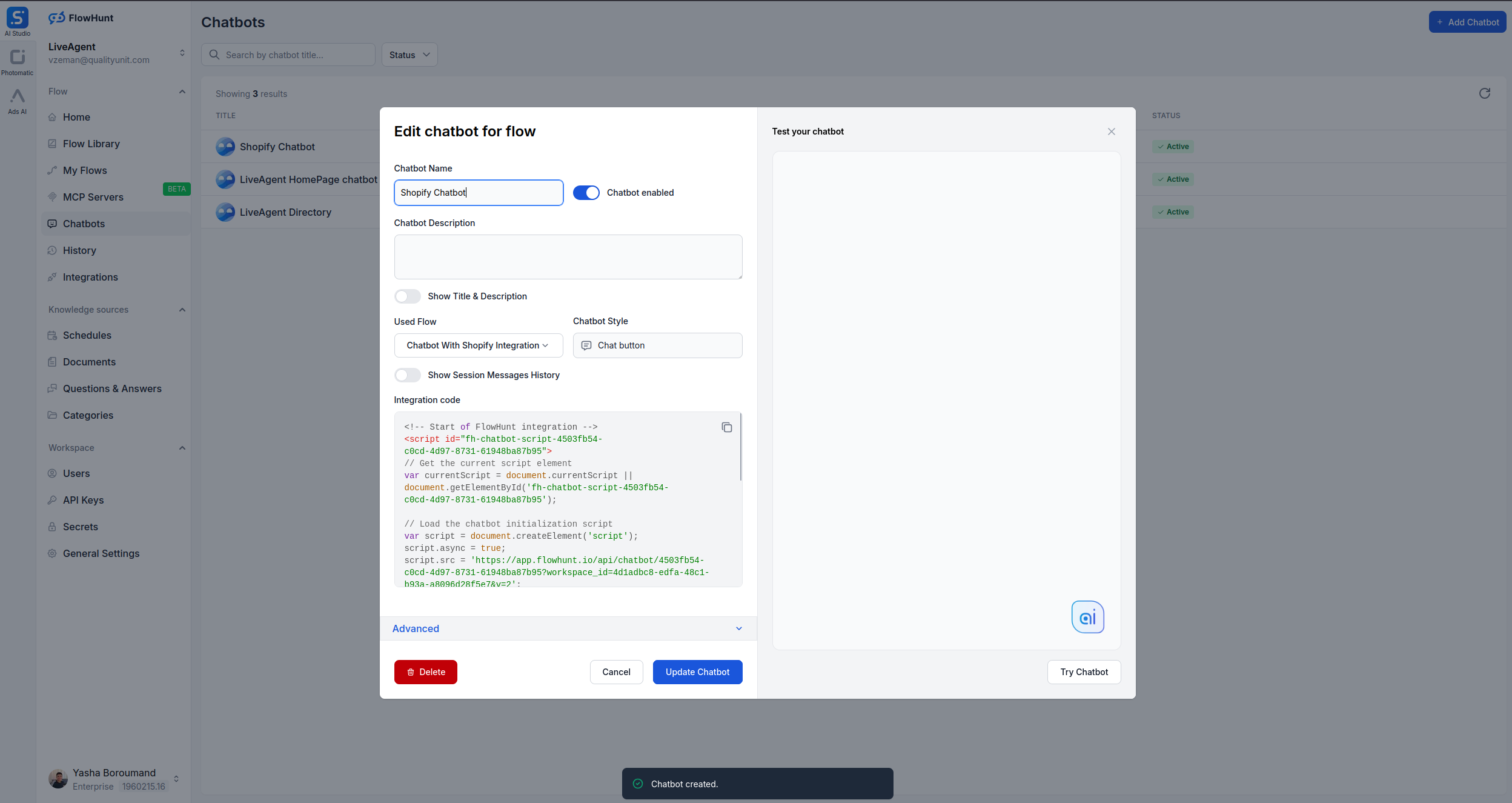Open the History section in the sidebar
Screen dimensions: 1512x803
(79, 250)
